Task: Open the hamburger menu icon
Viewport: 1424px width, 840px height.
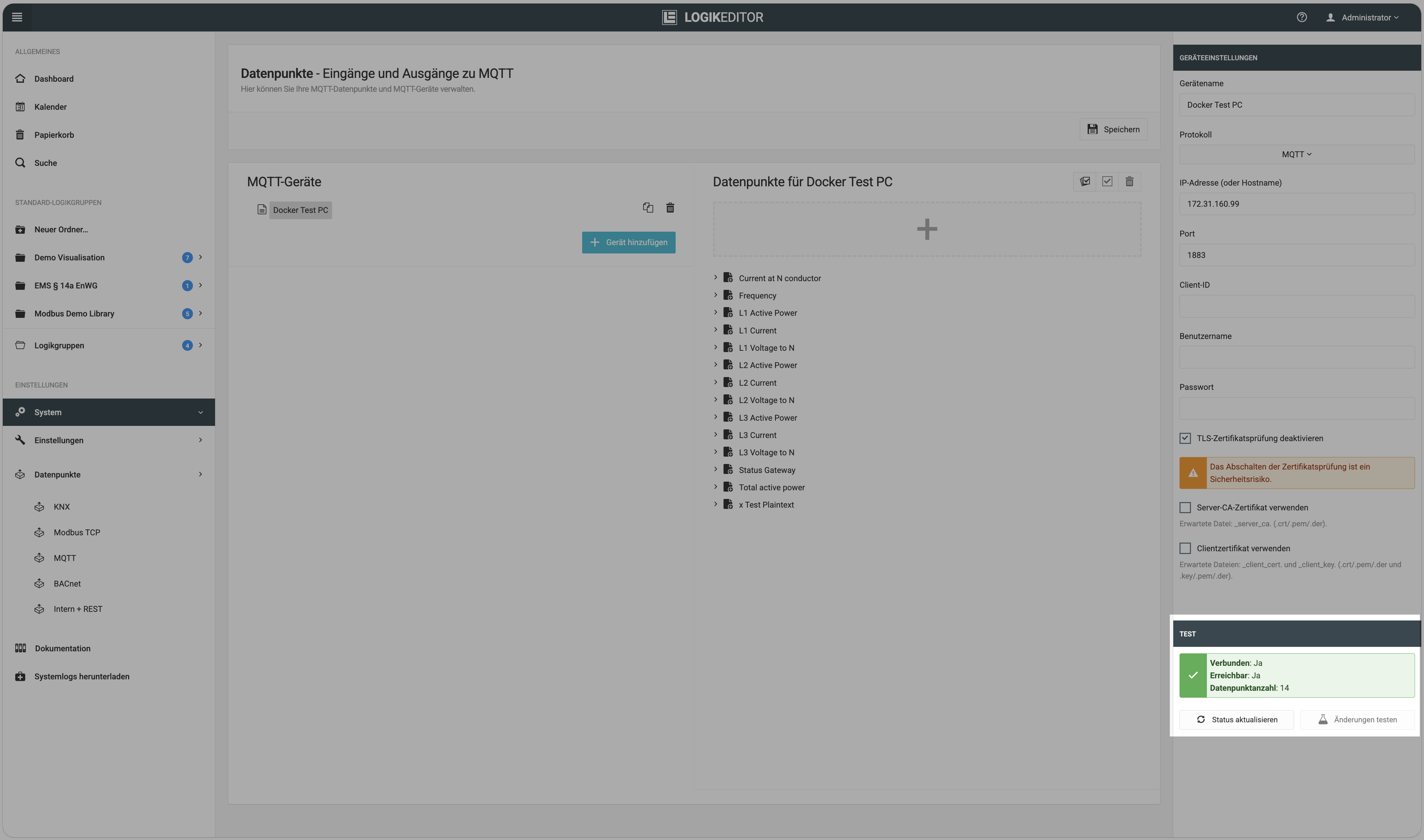Action: point(17,17)
